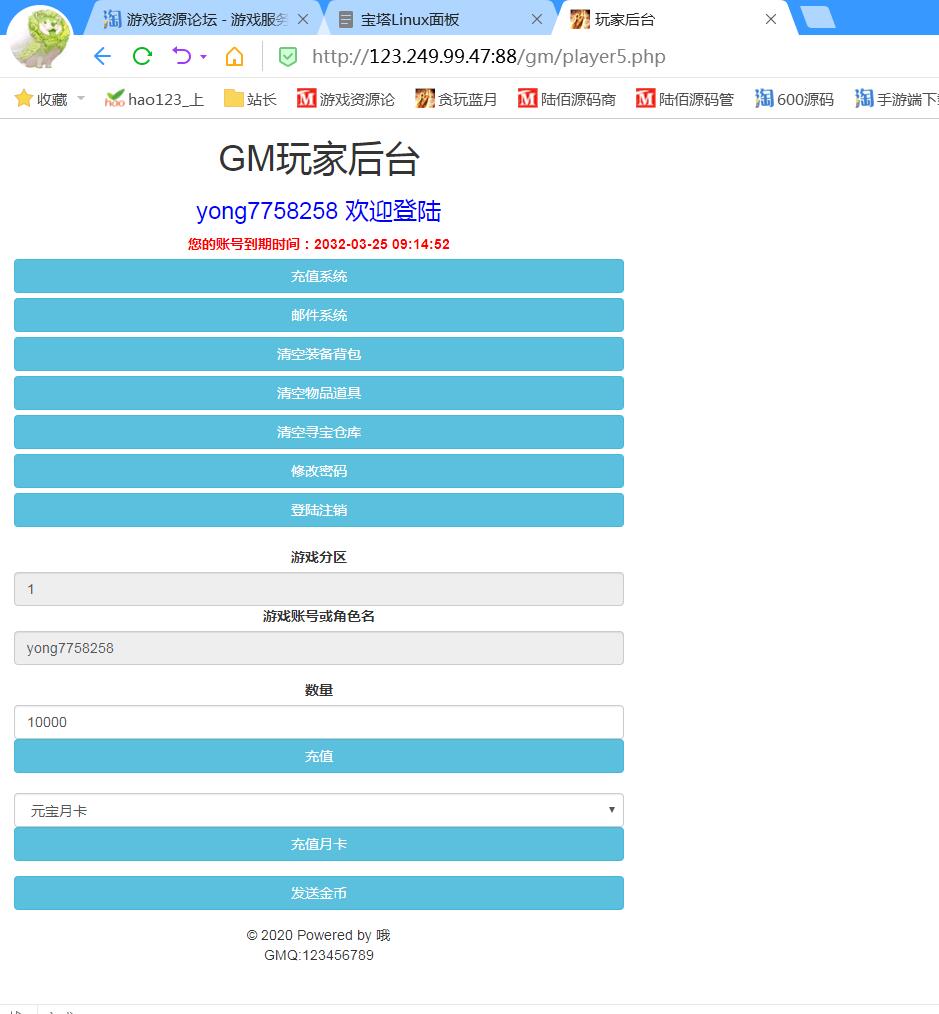The image size is (939, 1014).
Task: Close the 玩家后台 tab
Action: (x=770, y=19)
